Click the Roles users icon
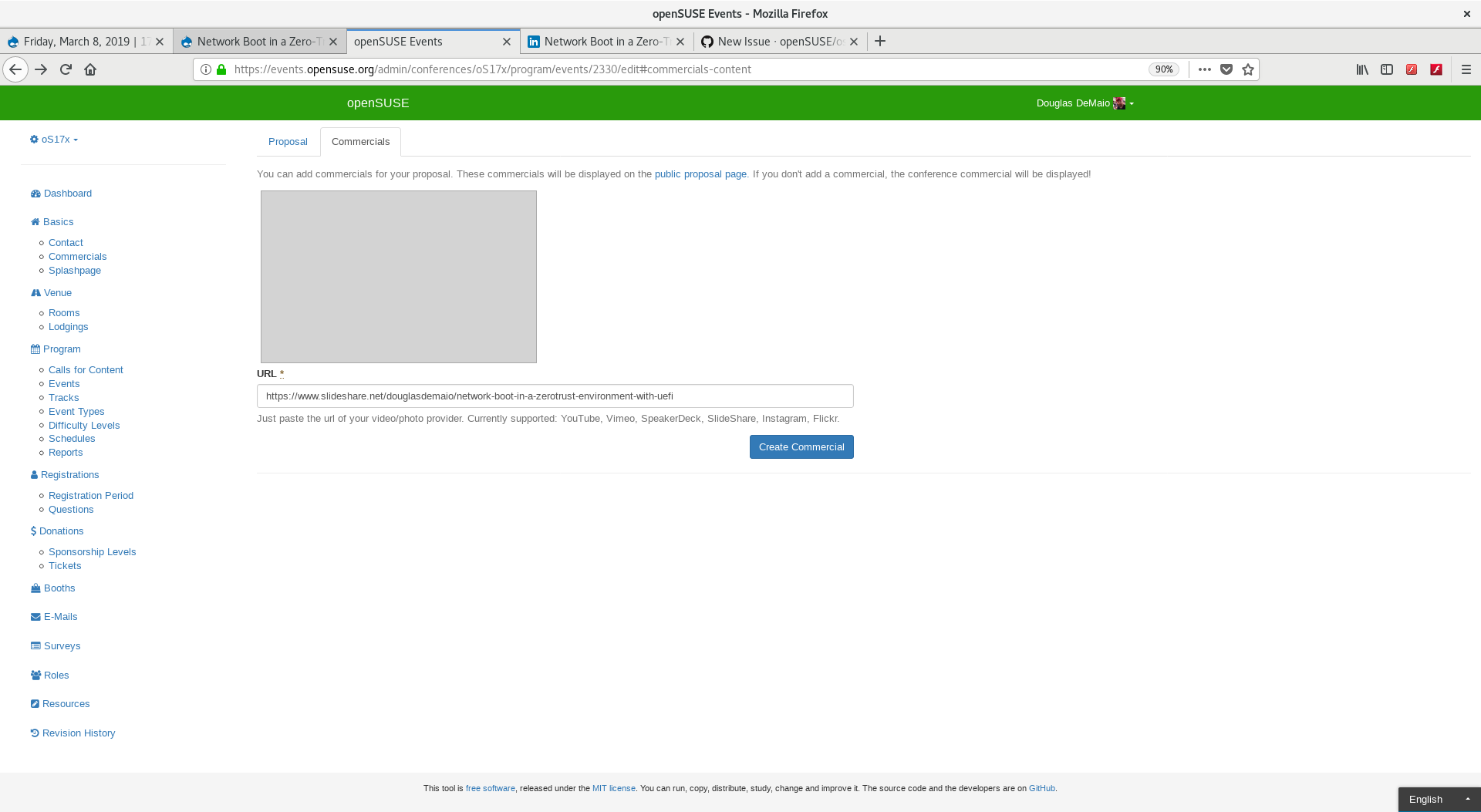The image size is (1481, 812). tap(34, 676)
